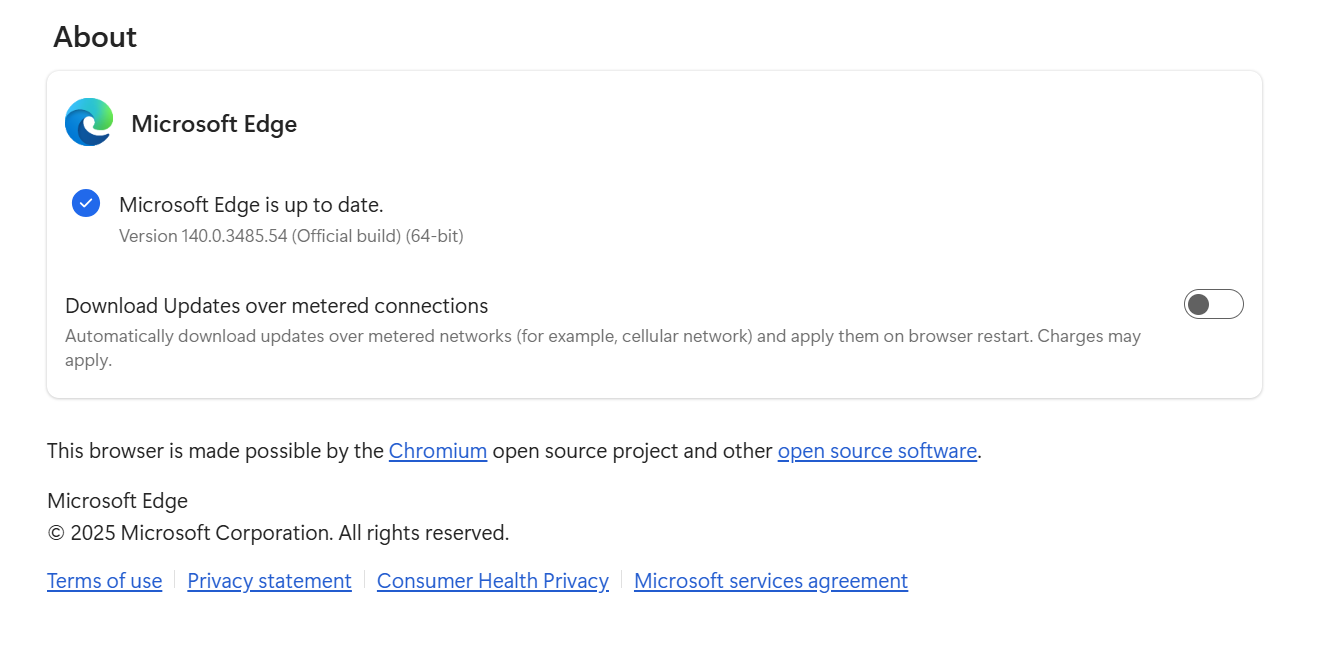Open the Consumer Health Privacy page
Image resolution: width=1317 pixels, height=648 pixels.
492,580
